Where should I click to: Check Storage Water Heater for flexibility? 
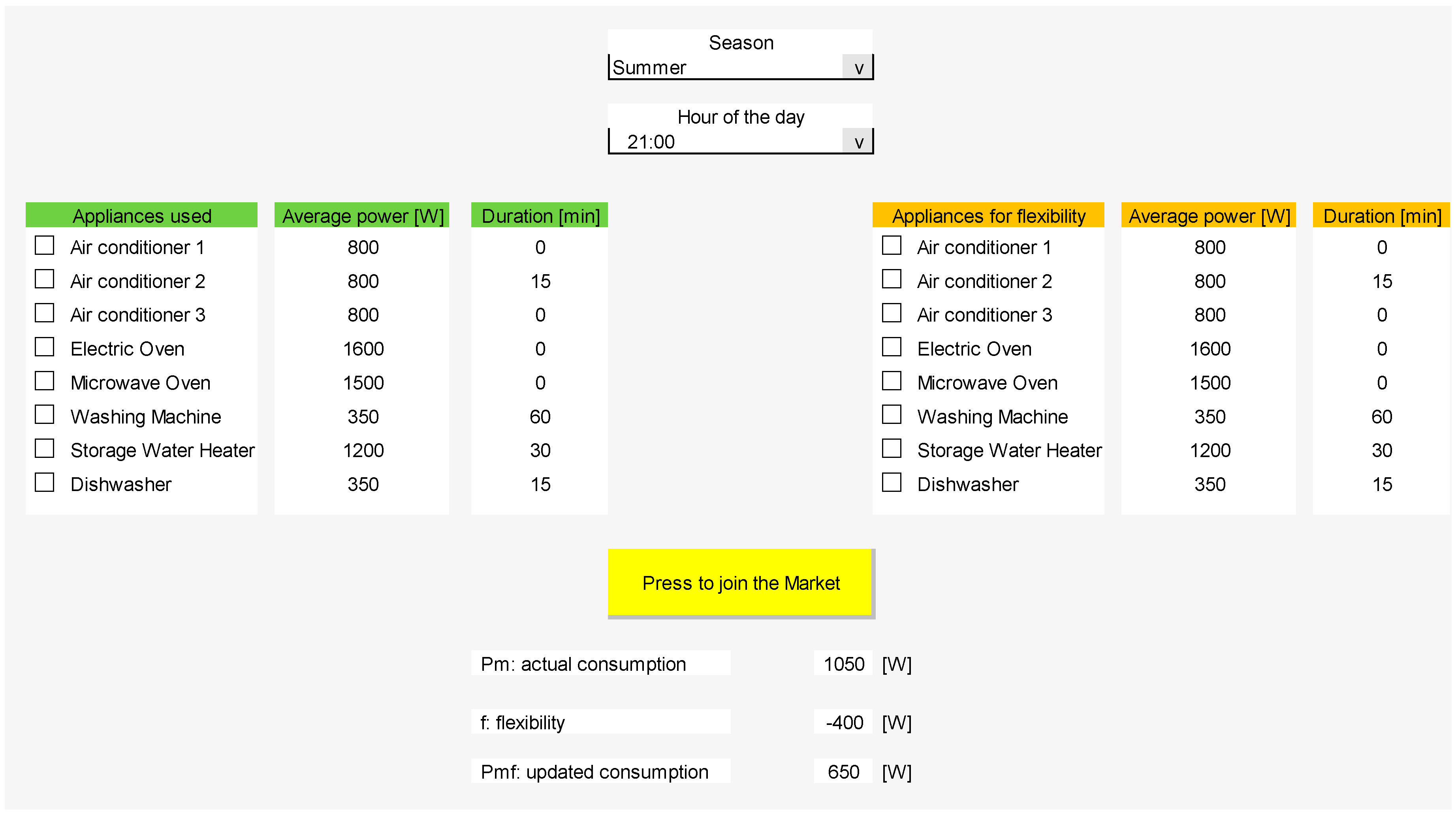click(x=892, y=449)
